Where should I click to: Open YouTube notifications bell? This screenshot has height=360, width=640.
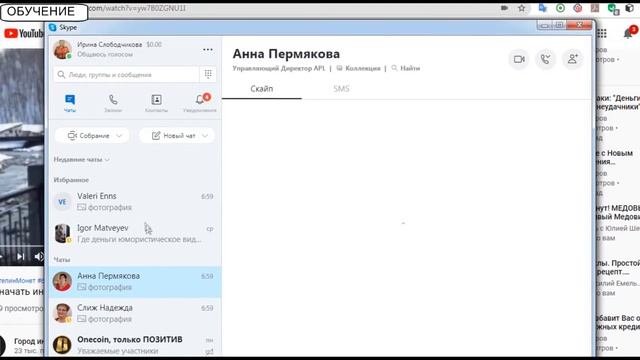click(x=629, y=33)
